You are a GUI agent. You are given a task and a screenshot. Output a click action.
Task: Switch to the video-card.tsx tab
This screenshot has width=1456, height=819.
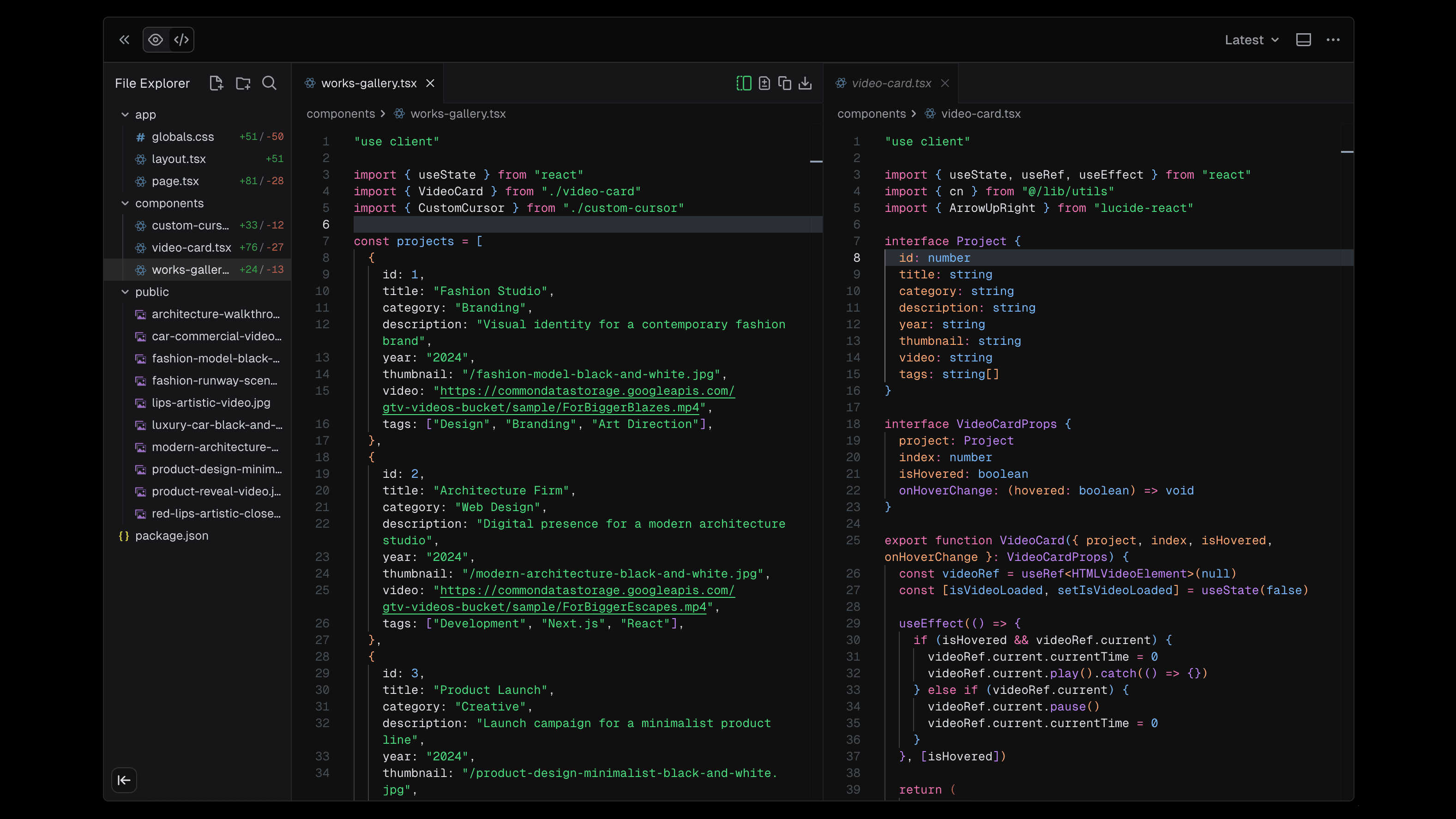(x=891, y=83)
